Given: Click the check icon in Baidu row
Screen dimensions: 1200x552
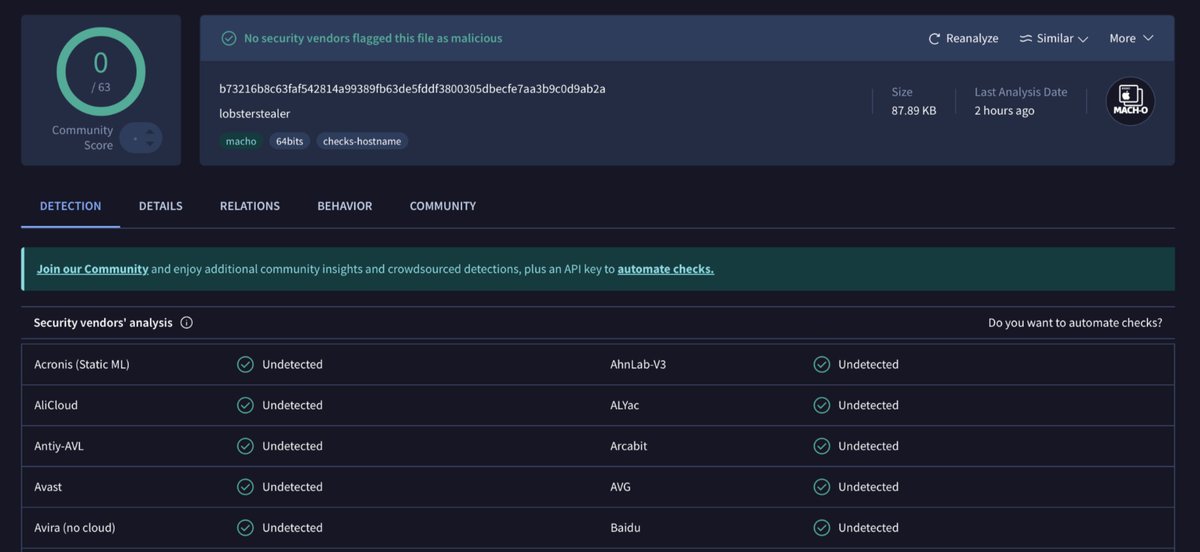Looking at the screenshot, I should click(x=822, y=527).
